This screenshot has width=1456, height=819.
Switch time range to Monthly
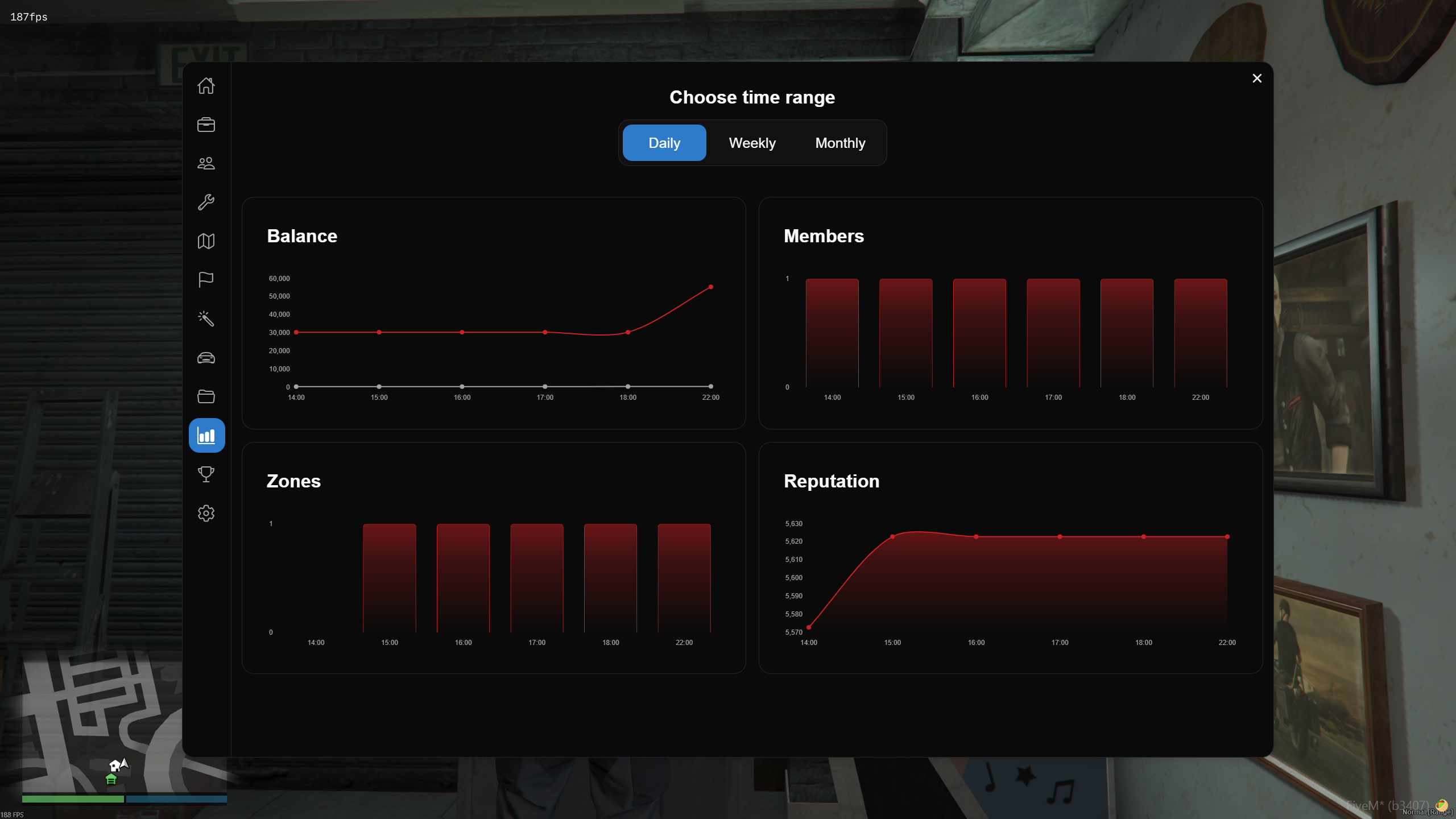(840, 143)
